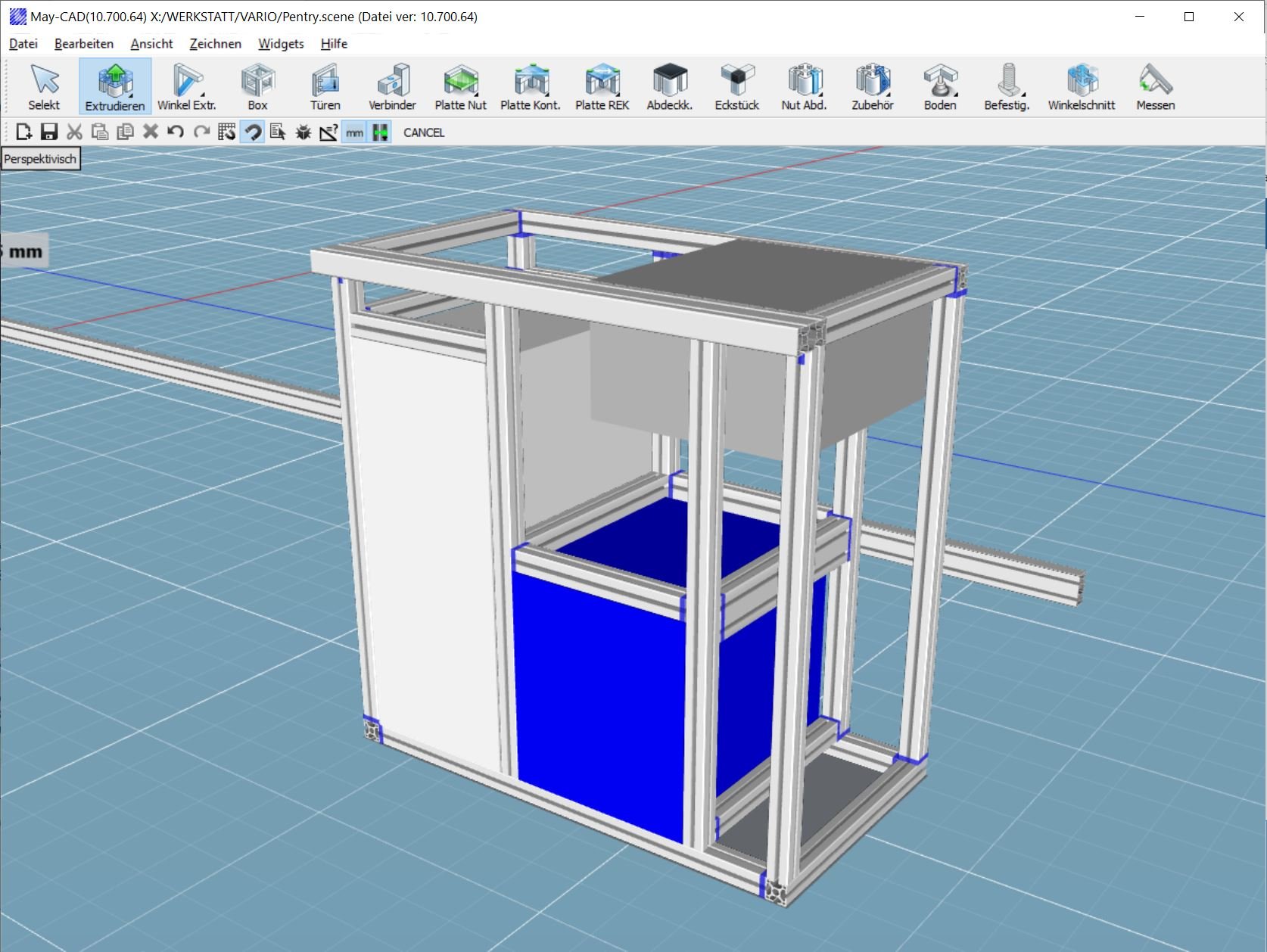
Task: Create a new file with the page icon
Action: pos(23,132)
